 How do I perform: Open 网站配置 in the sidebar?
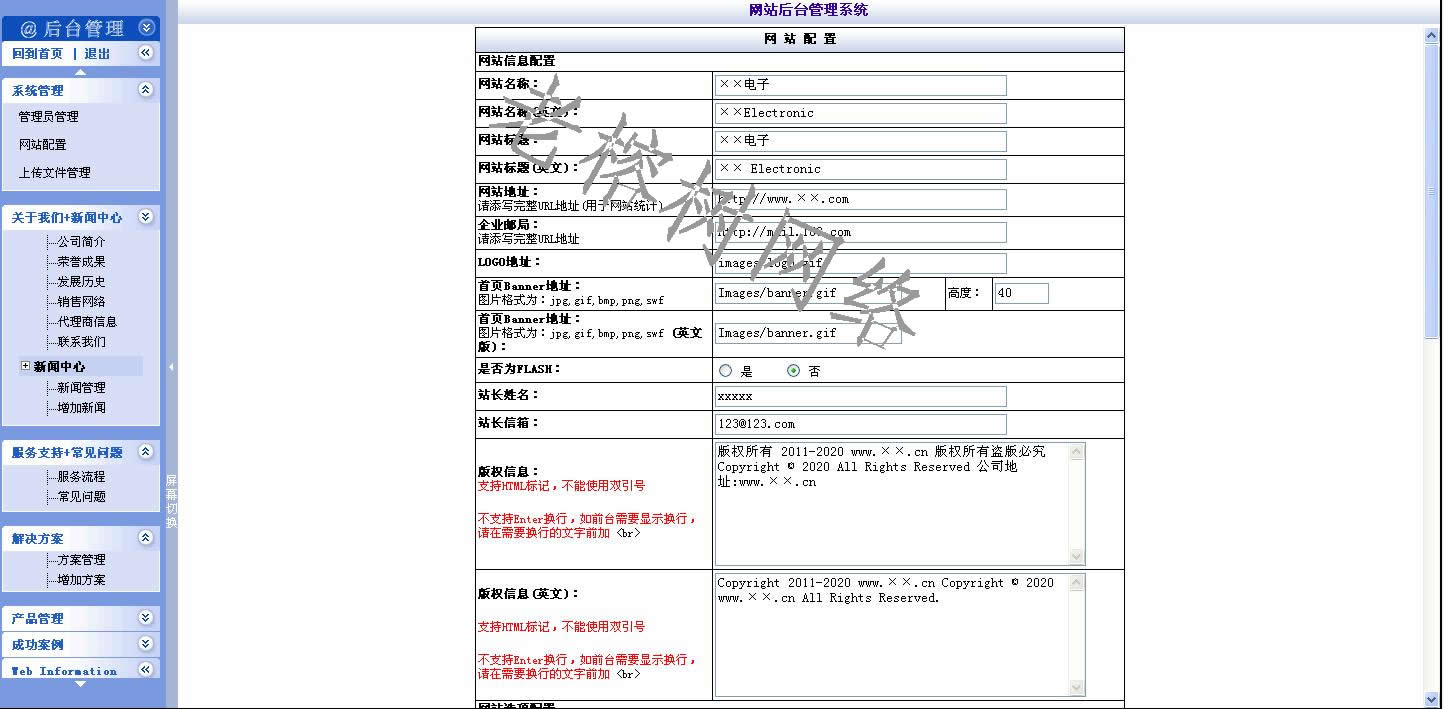point(42,145)
